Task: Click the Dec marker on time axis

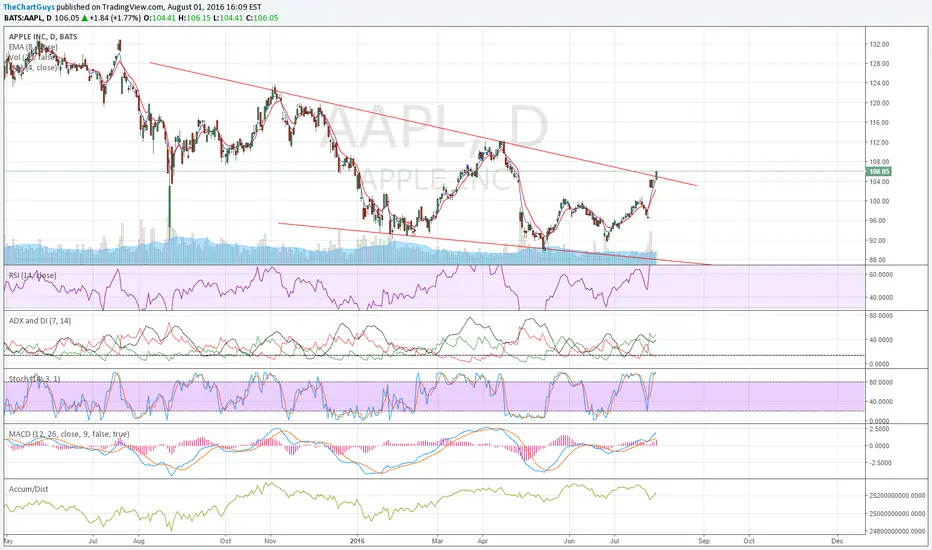Action: point(837,542)
